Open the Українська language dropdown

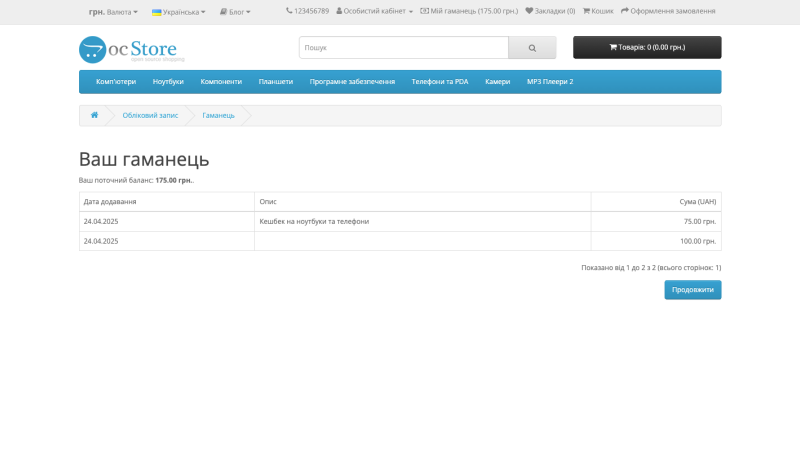pos(179,12)
